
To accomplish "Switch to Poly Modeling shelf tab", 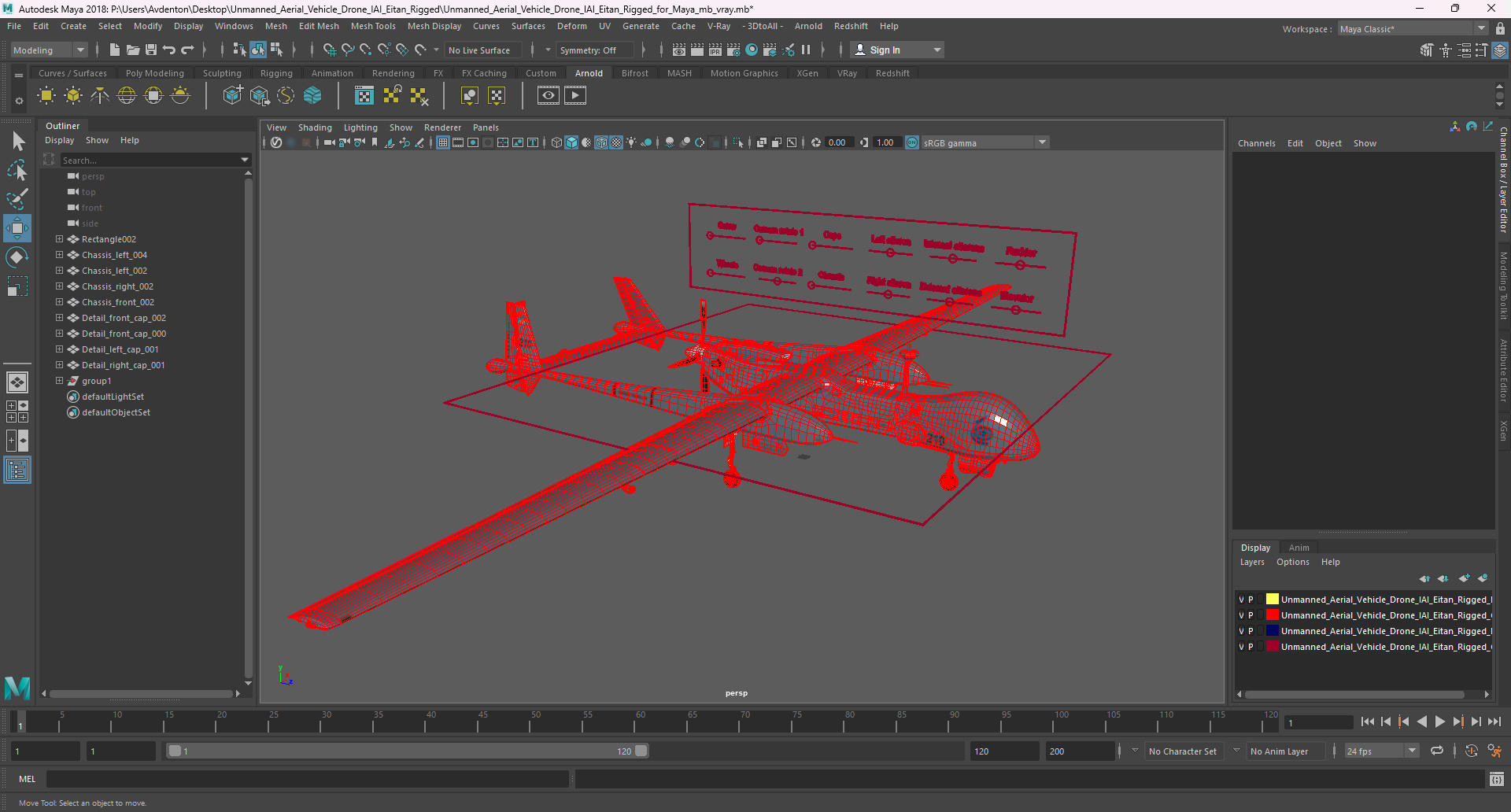I will (155, 73).
